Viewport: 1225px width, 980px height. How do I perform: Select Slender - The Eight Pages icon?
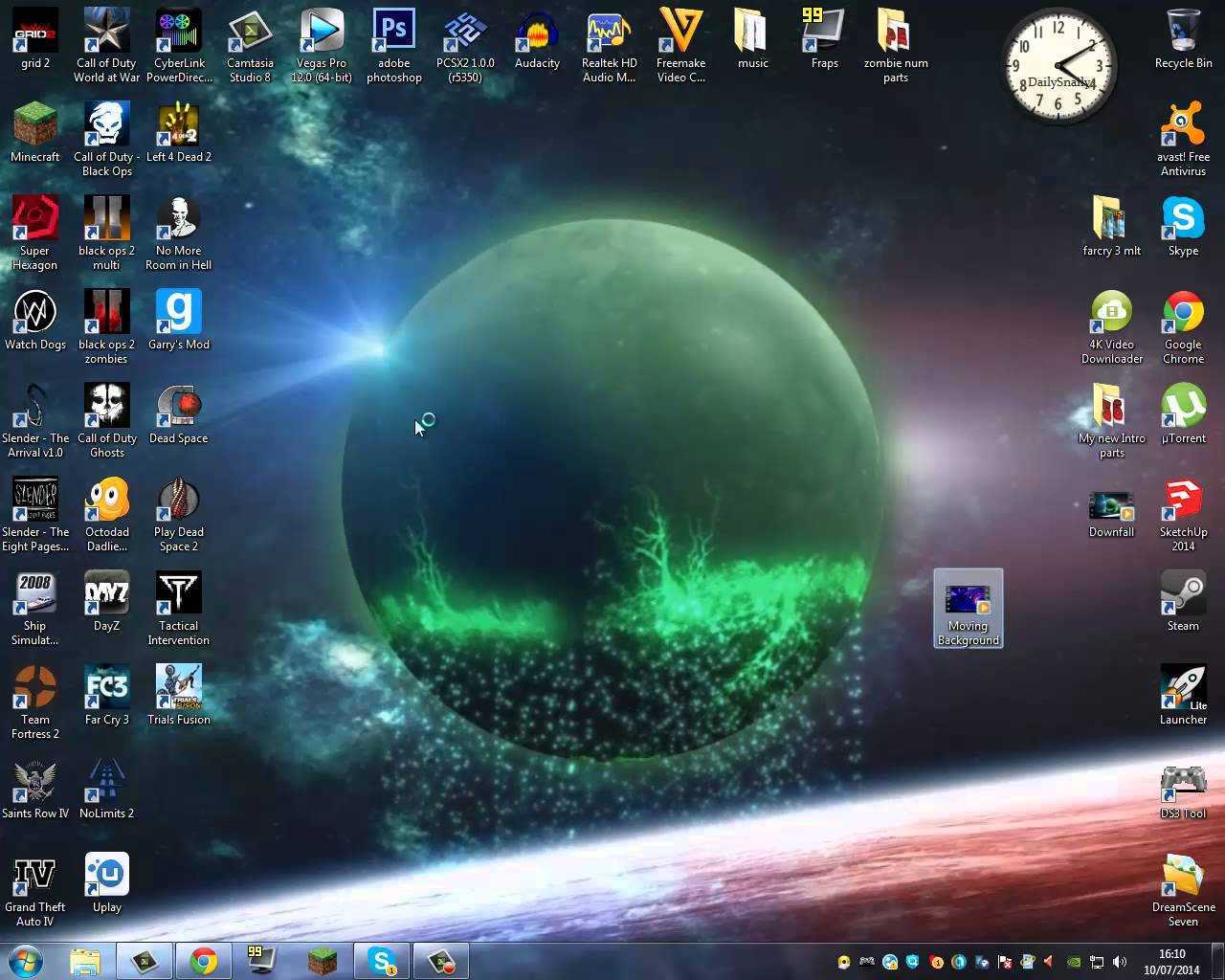(x=35, y=515)
